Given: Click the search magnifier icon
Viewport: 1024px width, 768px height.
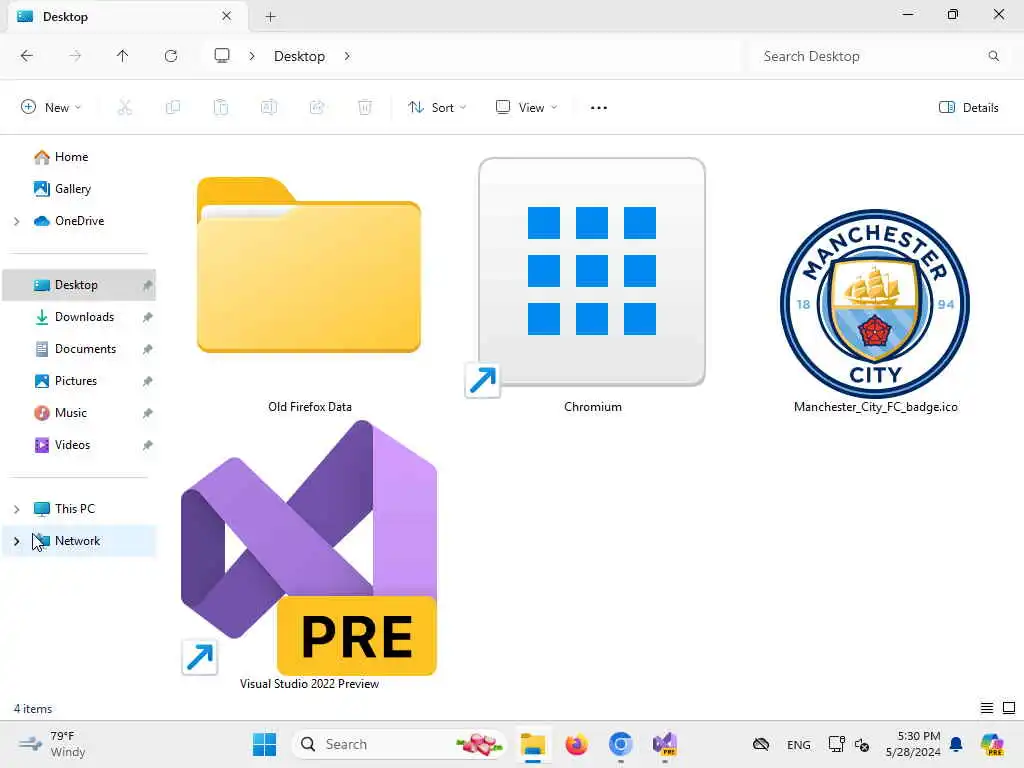Looking at the screenshot, I should point(993,56).
